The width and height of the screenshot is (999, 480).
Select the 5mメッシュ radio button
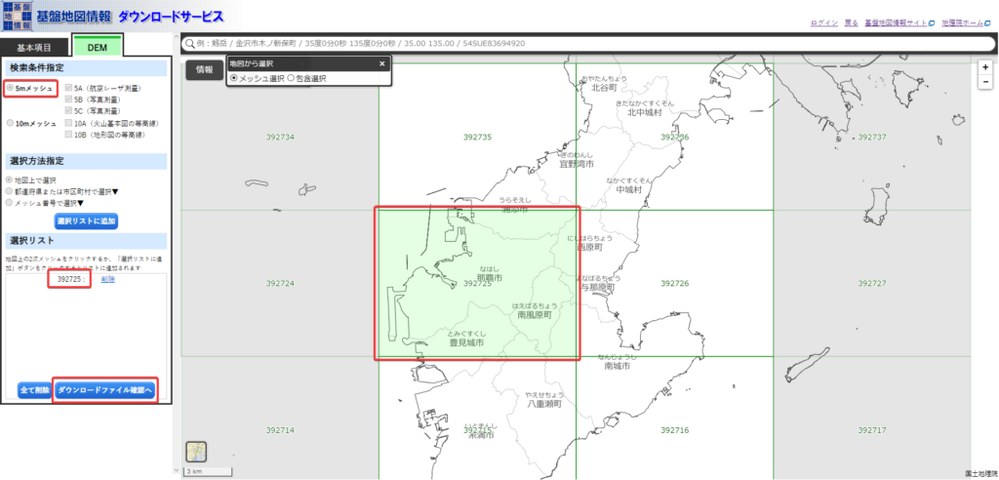click(10, 89)
